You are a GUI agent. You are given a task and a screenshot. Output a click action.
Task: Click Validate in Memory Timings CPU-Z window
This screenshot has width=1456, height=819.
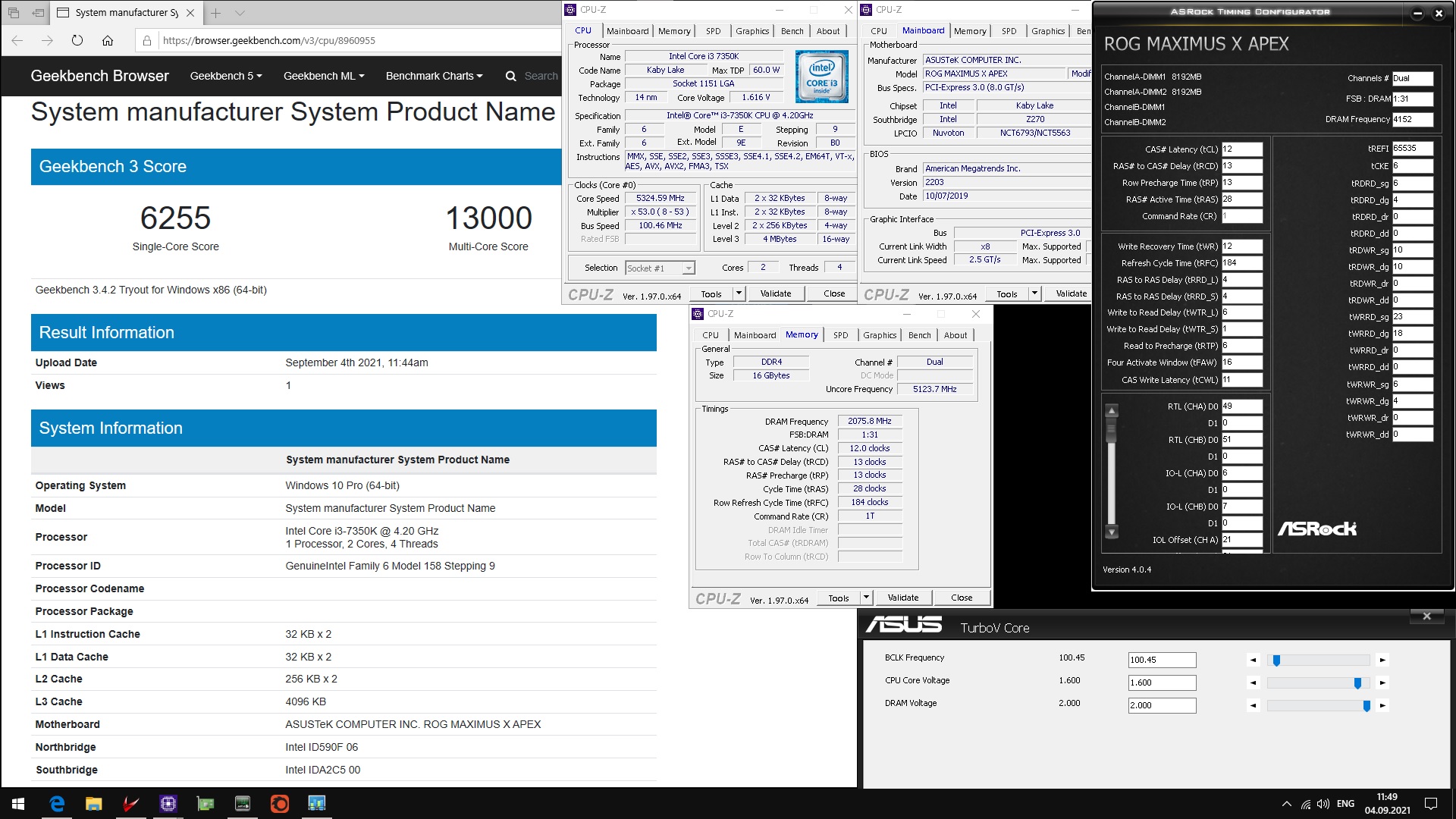pyautogui.click(x=902, y=598)
